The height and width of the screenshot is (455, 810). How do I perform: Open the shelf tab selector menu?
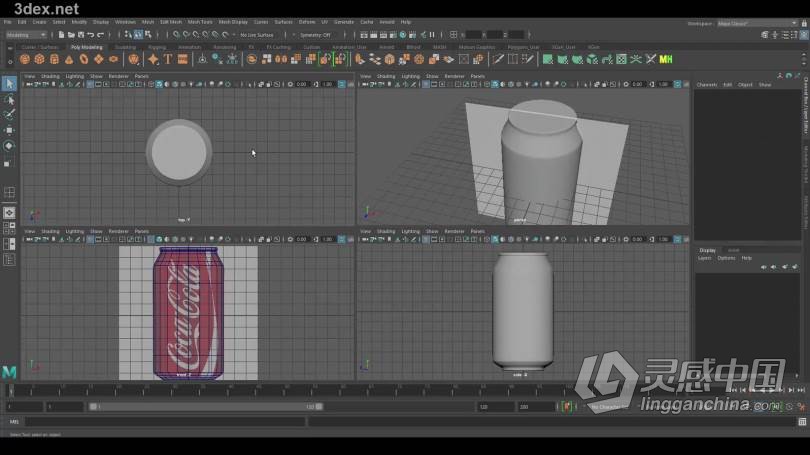pos(9,48)
